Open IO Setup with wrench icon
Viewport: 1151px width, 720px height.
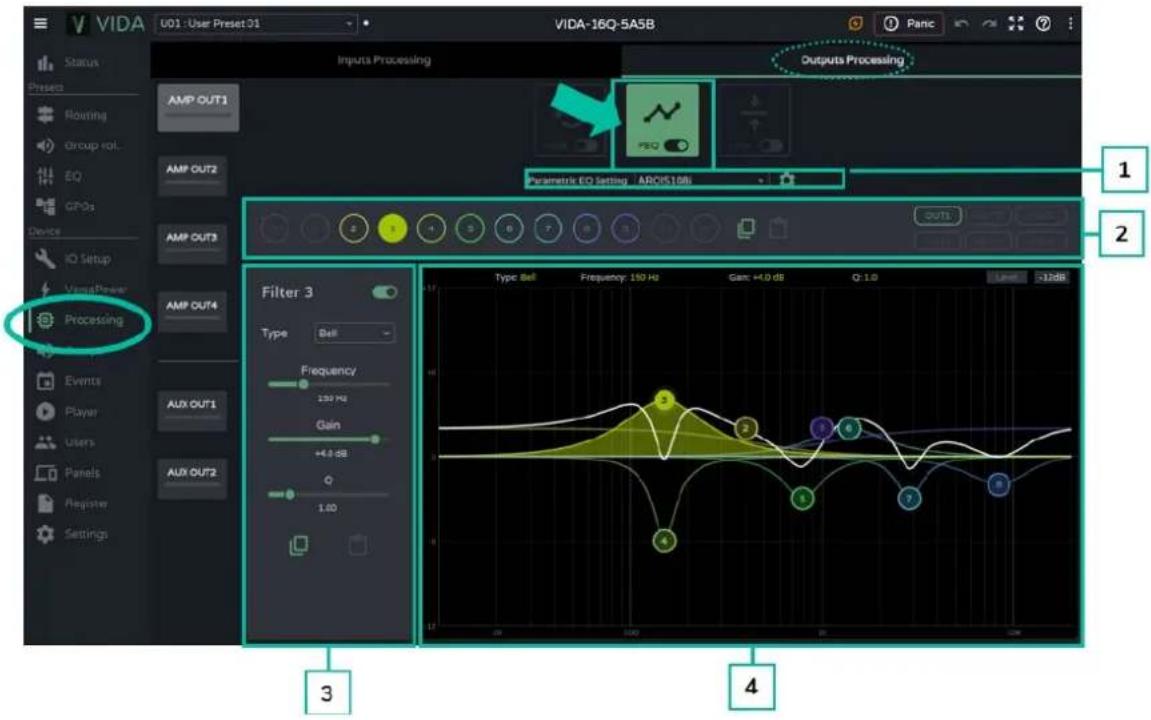(73, 258)
